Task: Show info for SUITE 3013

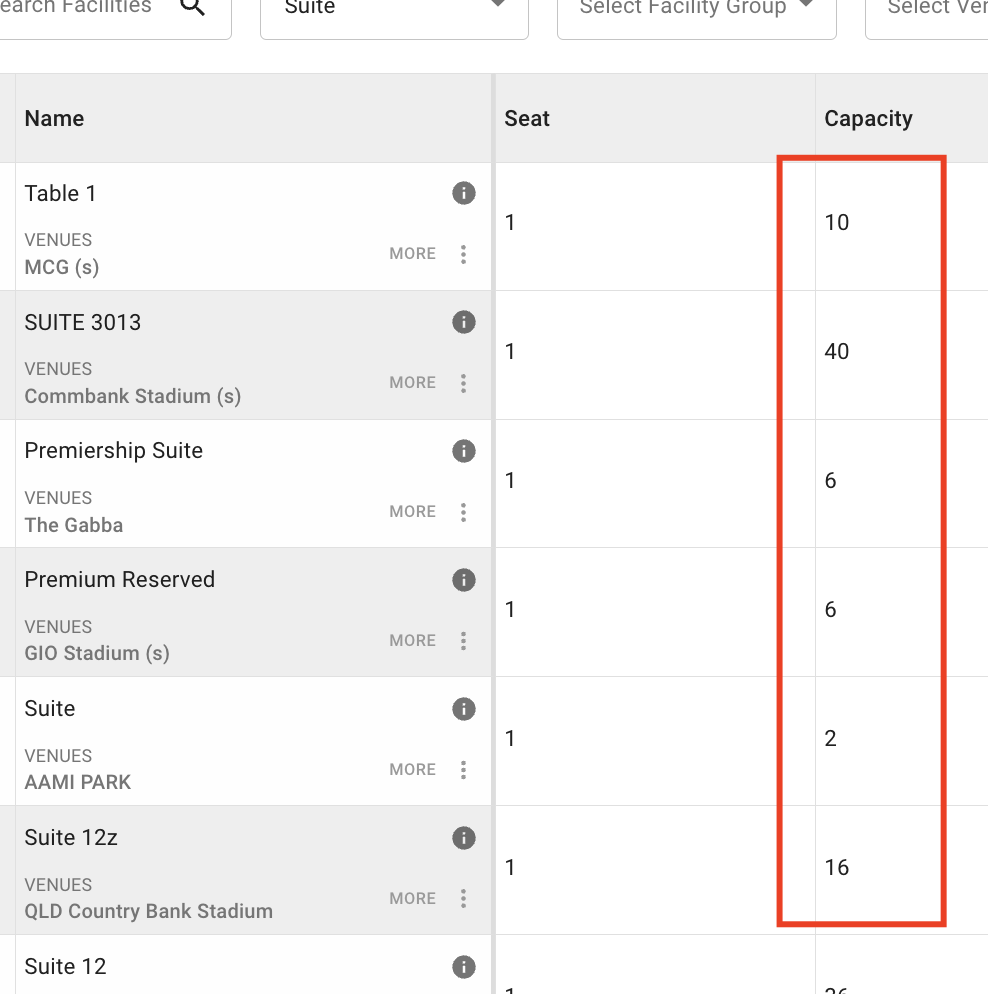Action: (463, 322)
